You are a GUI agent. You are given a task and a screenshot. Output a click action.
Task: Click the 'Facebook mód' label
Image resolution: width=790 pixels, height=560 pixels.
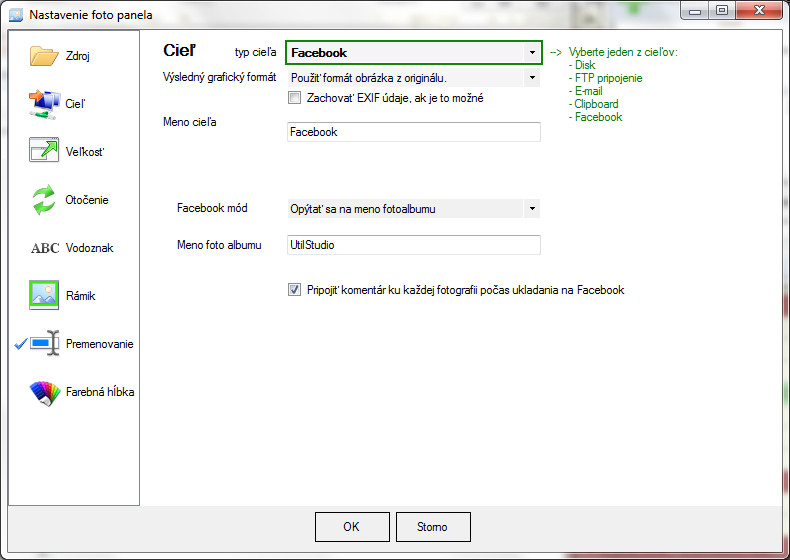(212, 208)
